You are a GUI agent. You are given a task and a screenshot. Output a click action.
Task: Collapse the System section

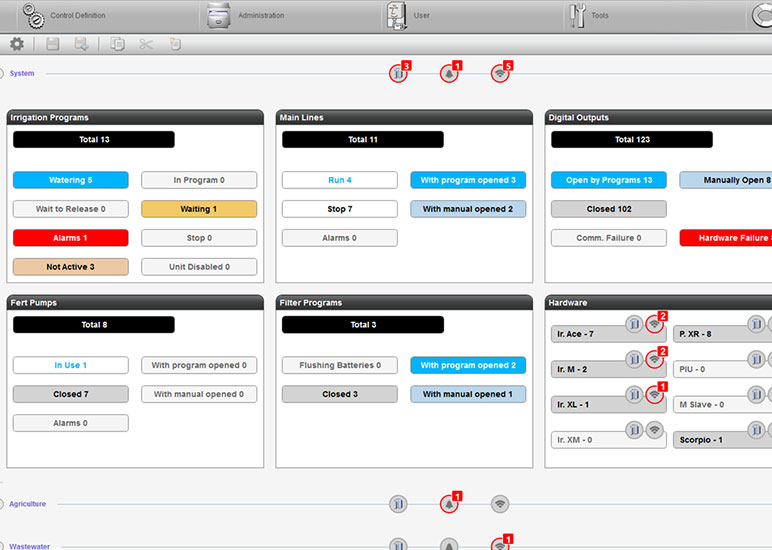(x=3, y=73)
